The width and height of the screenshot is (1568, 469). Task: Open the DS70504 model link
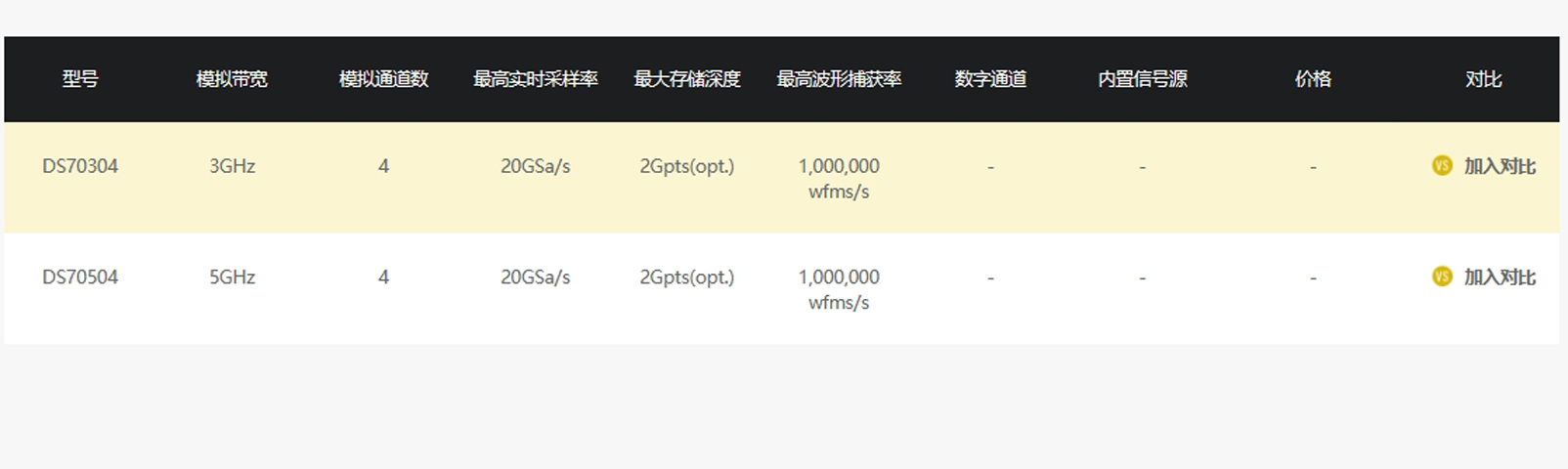click(80, 277)
